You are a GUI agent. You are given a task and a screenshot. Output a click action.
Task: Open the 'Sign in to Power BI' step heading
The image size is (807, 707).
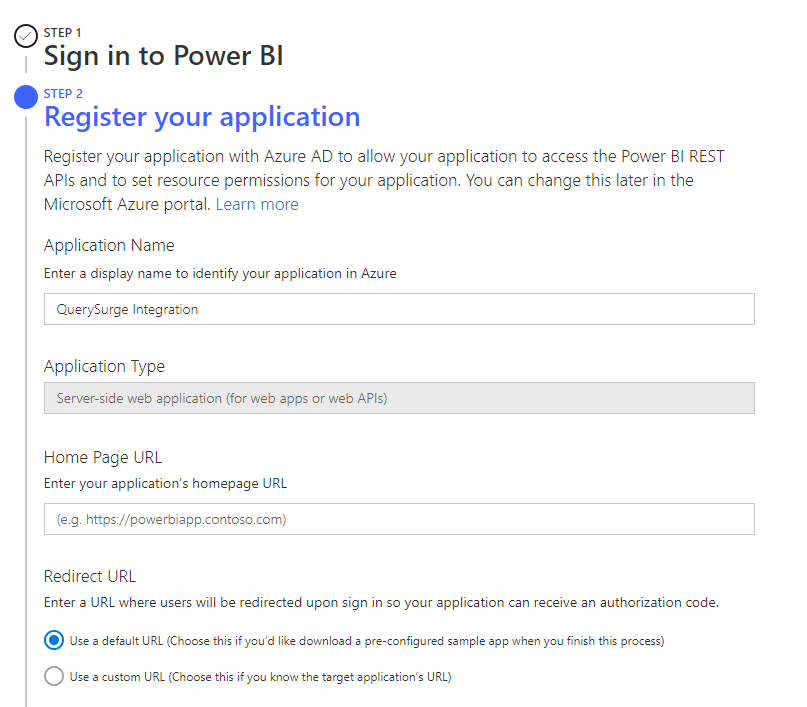(163, 56)
